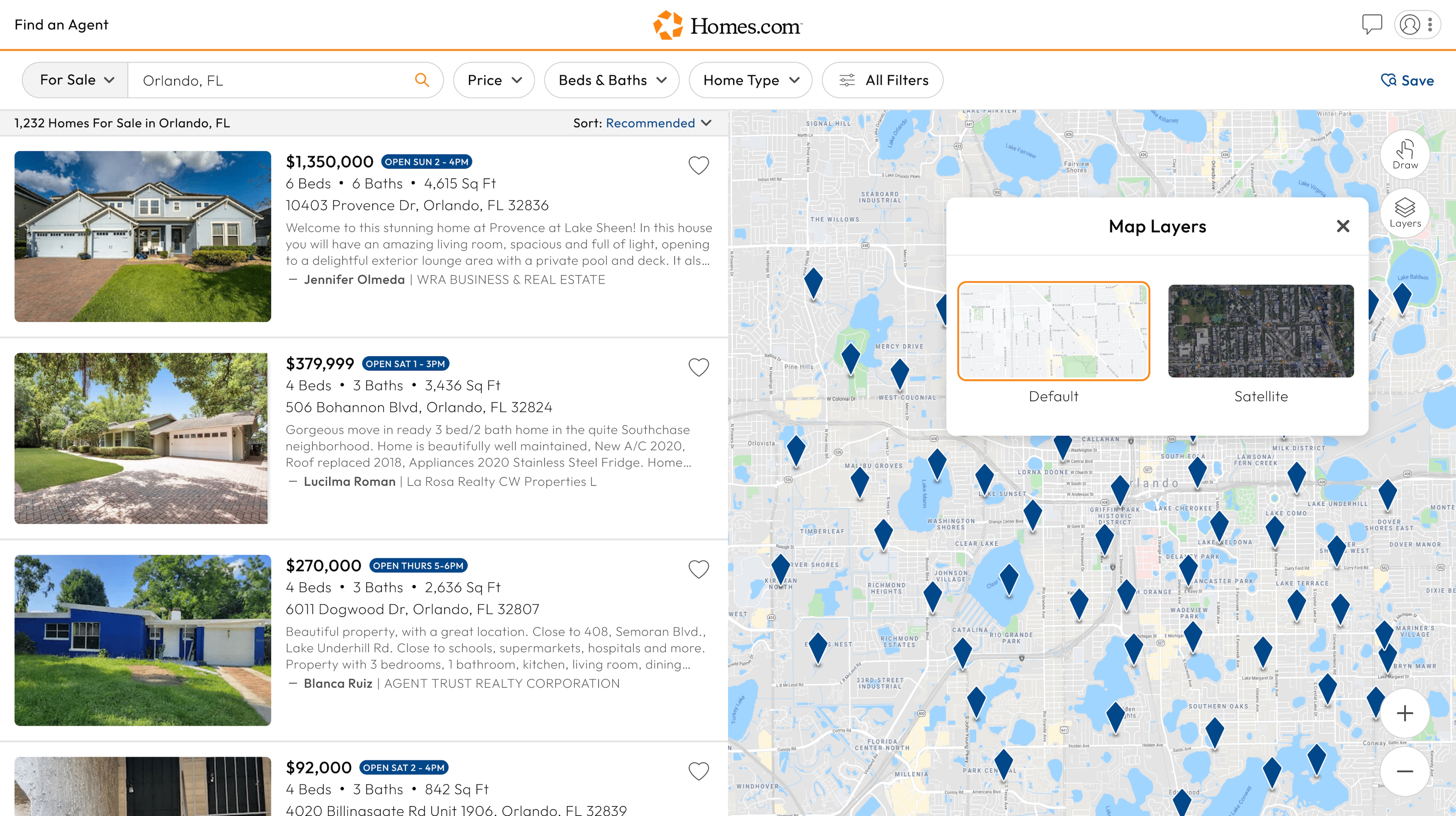Image resolution: width=1456 pixels, height=816 pixels.
Task: Favorite the $379,999 listing heart
Action: tap(699, 367)
